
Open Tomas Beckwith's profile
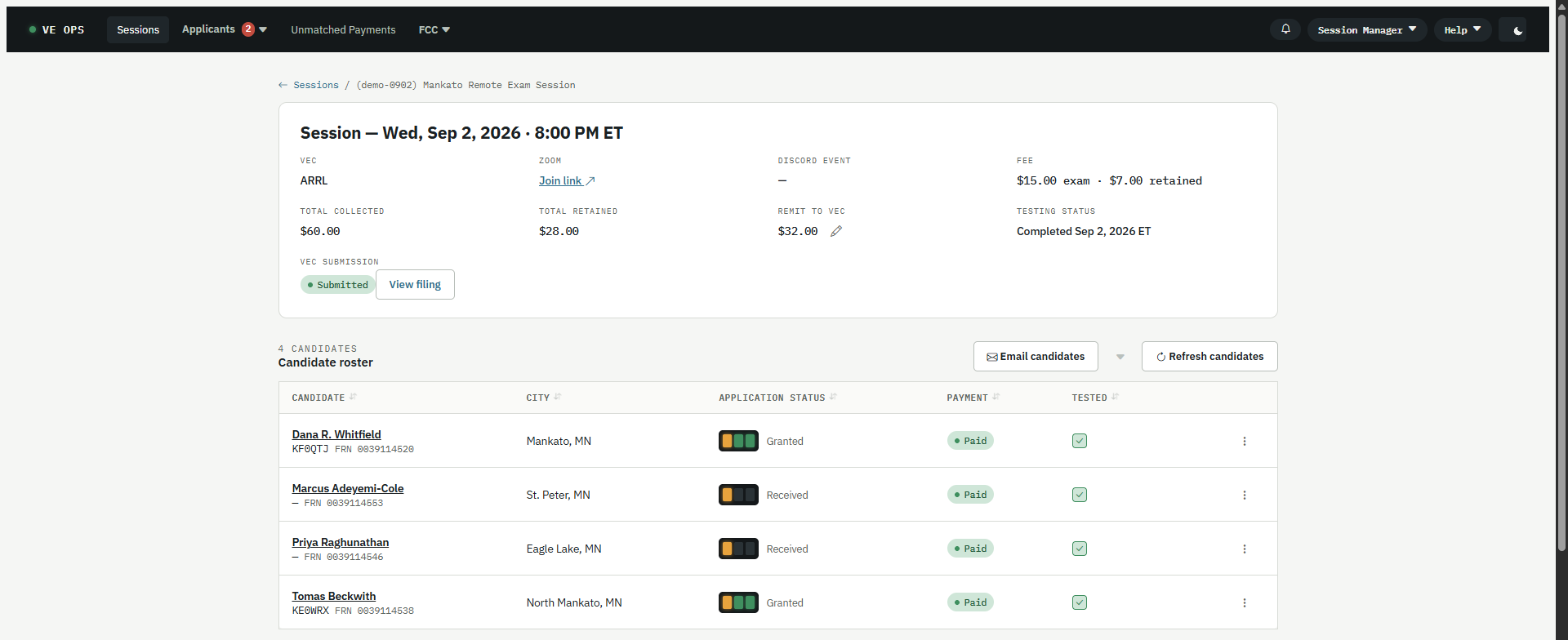[334, 596]
